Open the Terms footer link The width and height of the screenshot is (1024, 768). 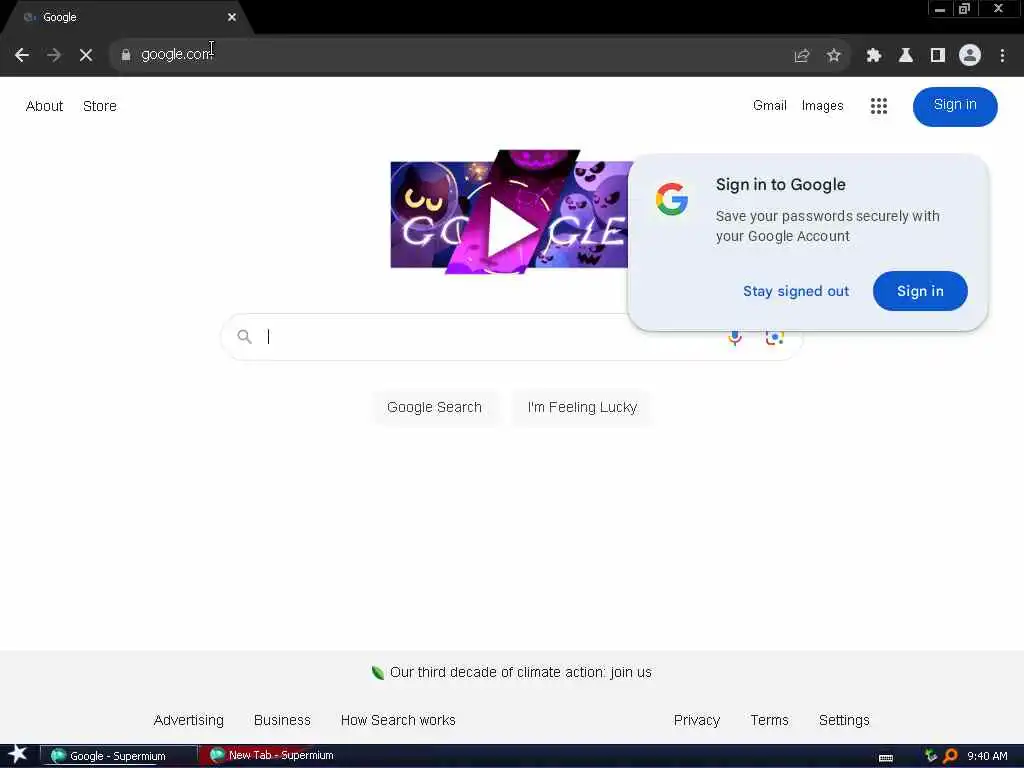(769, 720)
